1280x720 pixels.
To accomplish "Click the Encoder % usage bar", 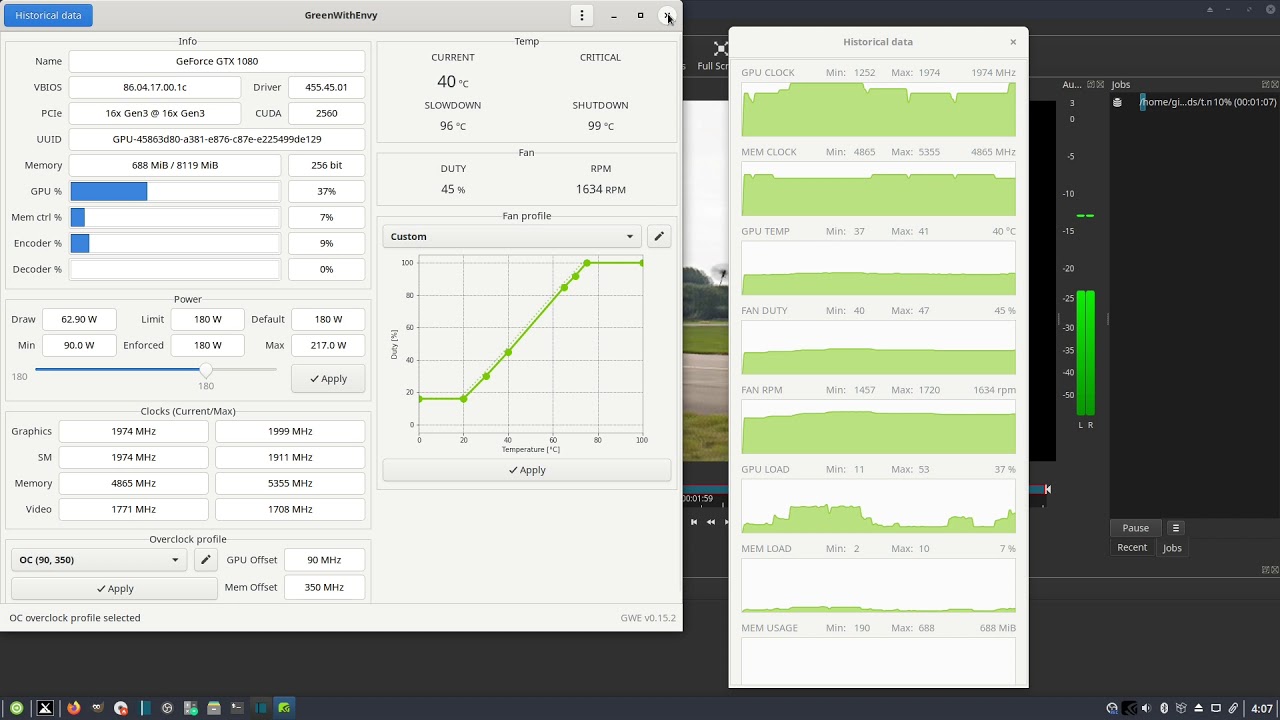I will 175,243.
